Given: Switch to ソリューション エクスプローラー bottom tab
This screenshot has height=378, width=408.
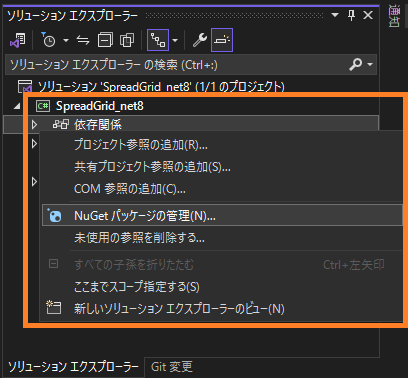Looking at the screenshot, I should tap(73, 367).
